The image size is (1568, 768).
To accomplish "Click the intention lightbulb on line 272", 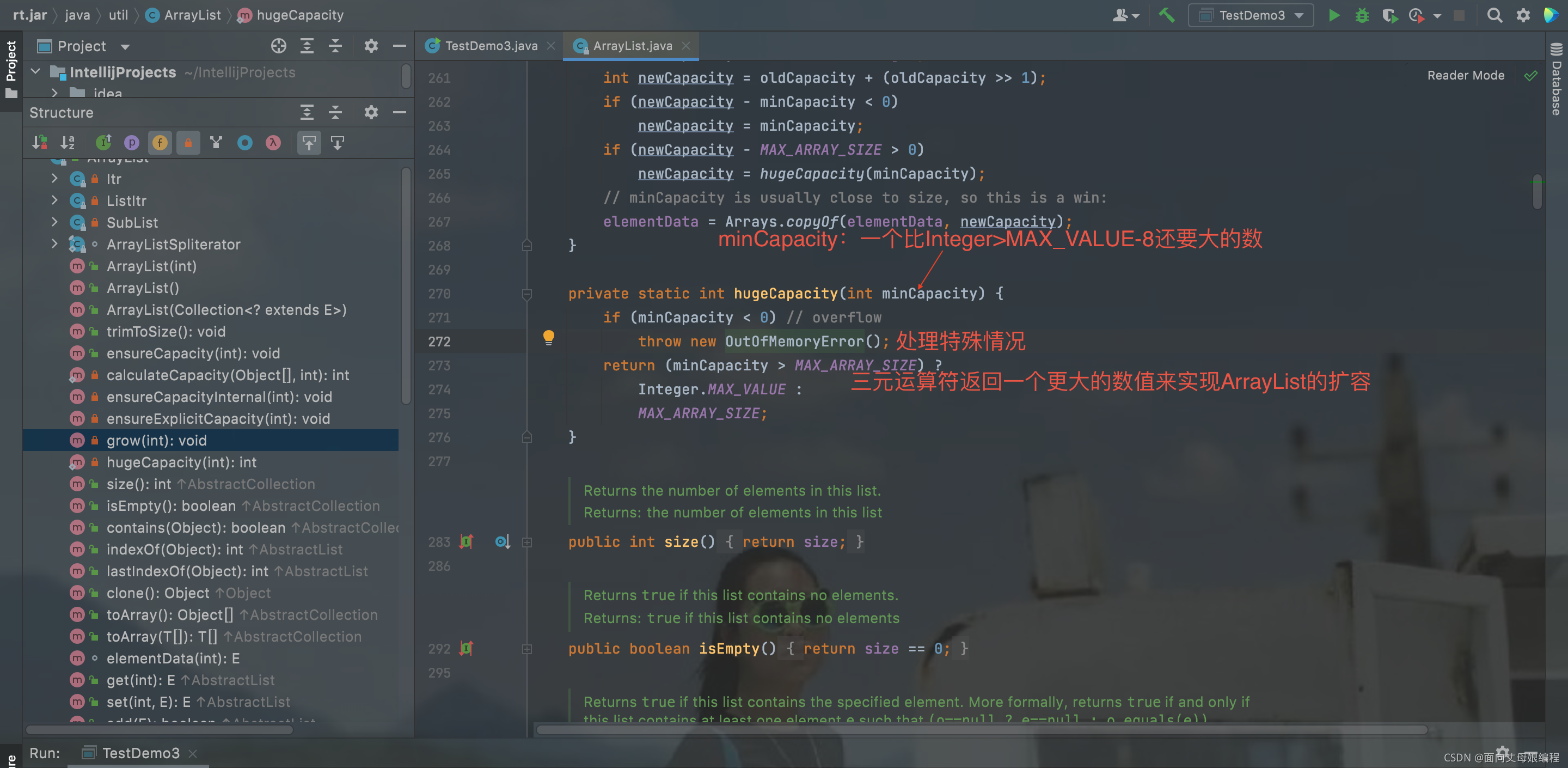I will pos(548,337).
